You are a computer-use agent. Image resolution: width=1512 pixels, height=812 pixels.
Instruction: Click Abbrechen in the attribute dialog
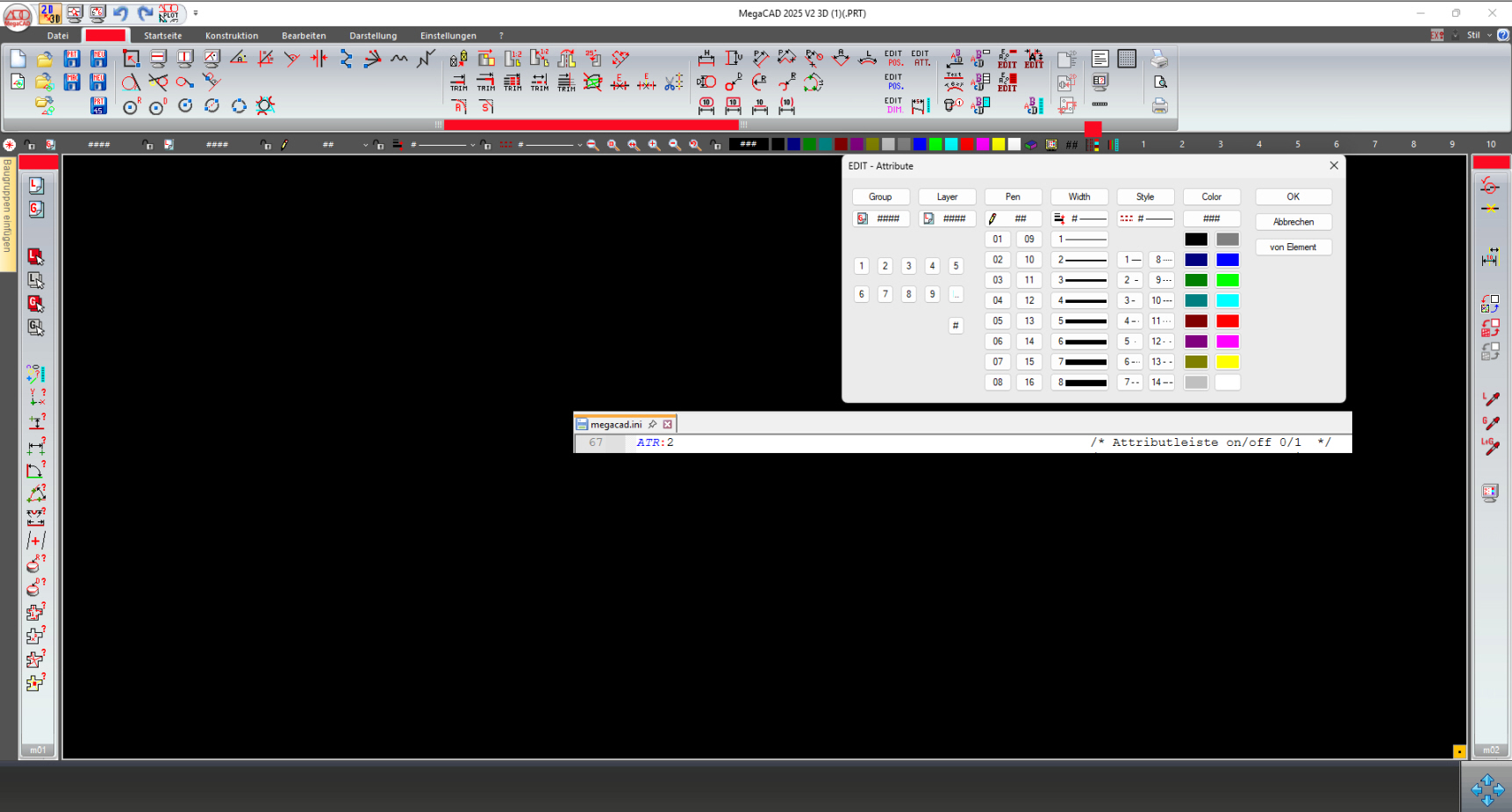click(1293, 222)
